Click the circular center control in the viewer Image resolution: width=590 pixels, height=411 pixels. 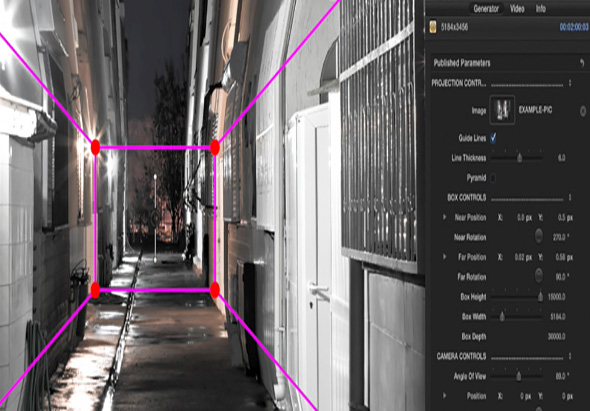(x=155, y=217)
